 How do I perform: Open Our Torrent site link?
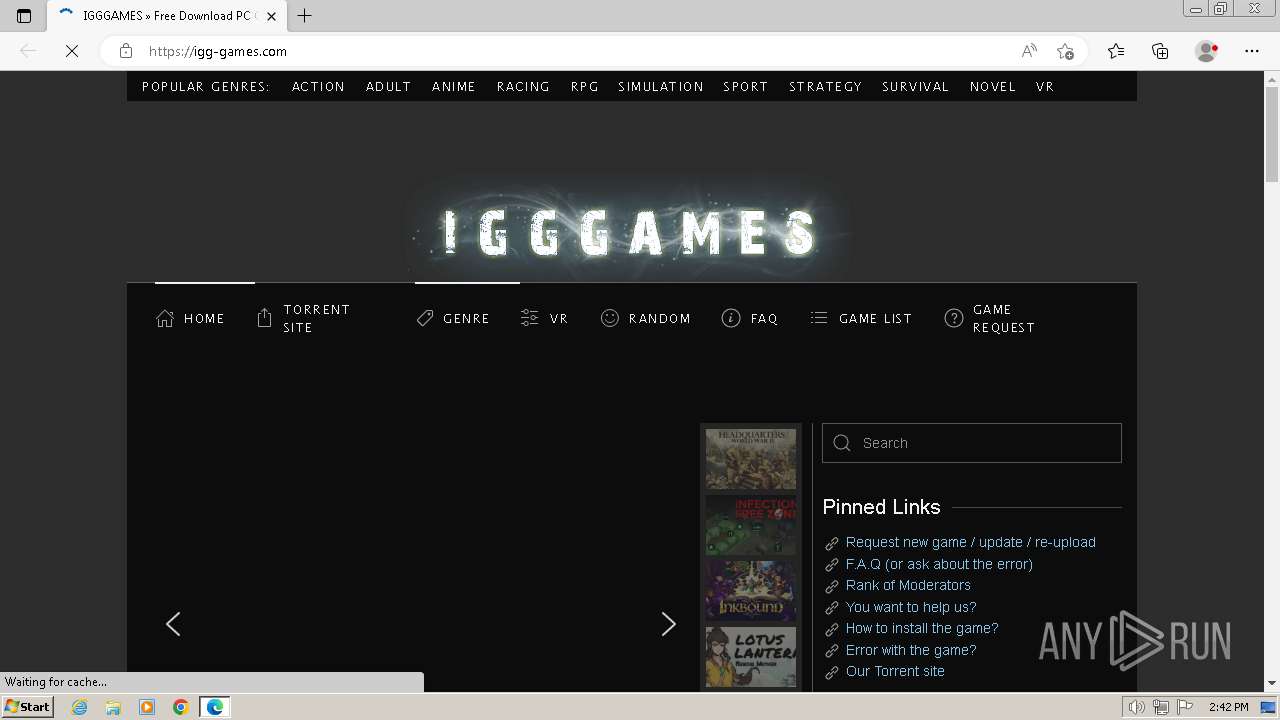(x=895, y=671)
